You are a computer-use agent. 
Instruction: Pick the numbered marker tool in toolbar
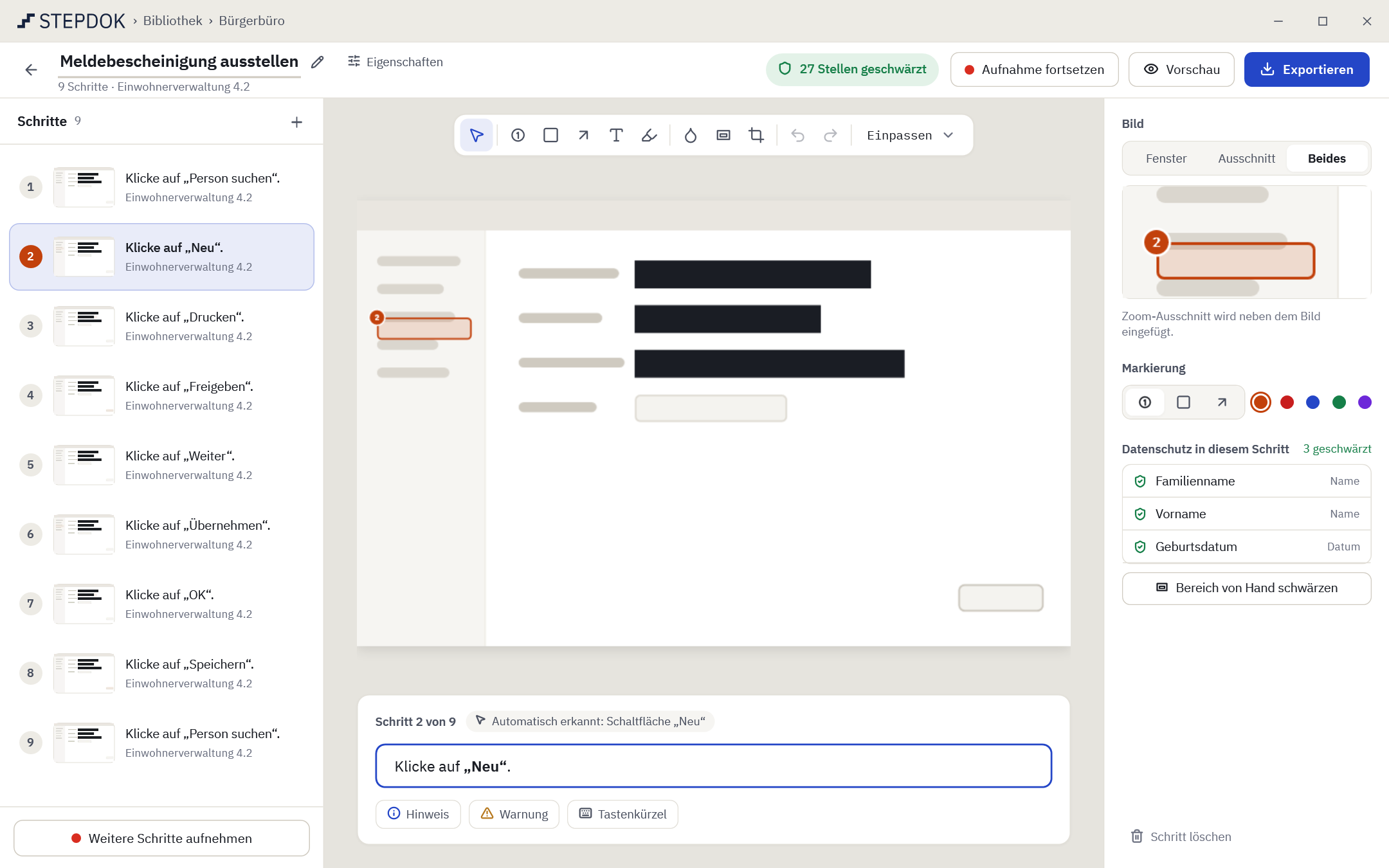pyautogui.click(x=518, y=135)
